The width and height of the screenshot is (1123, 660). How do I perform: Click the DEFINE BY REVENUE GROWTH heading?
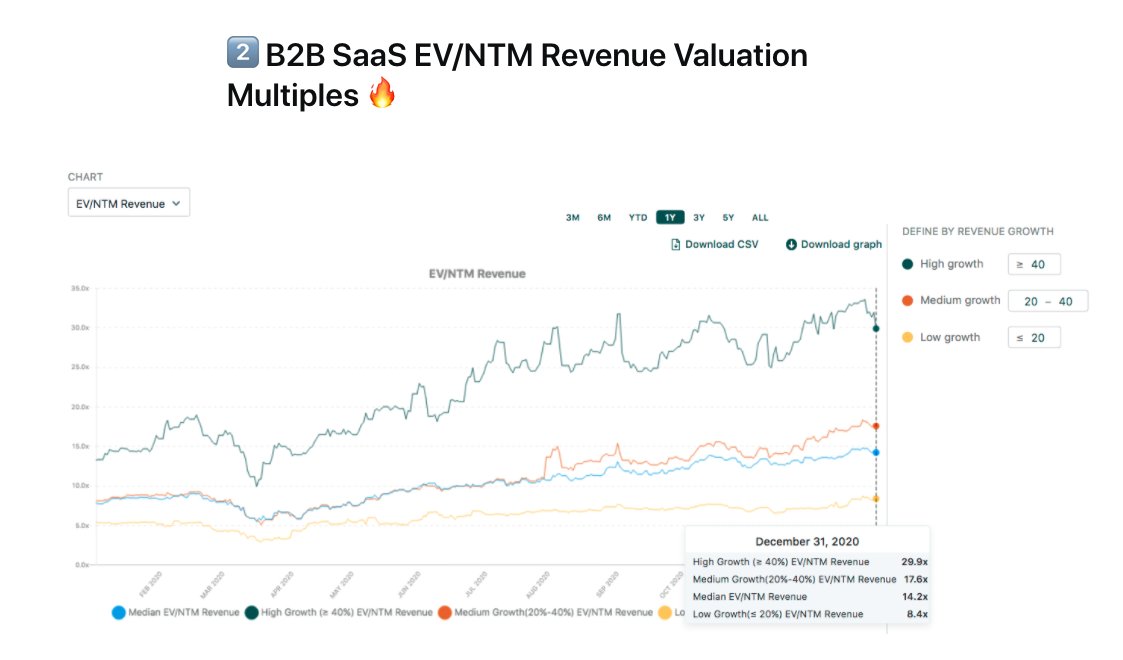pos(978,232)
